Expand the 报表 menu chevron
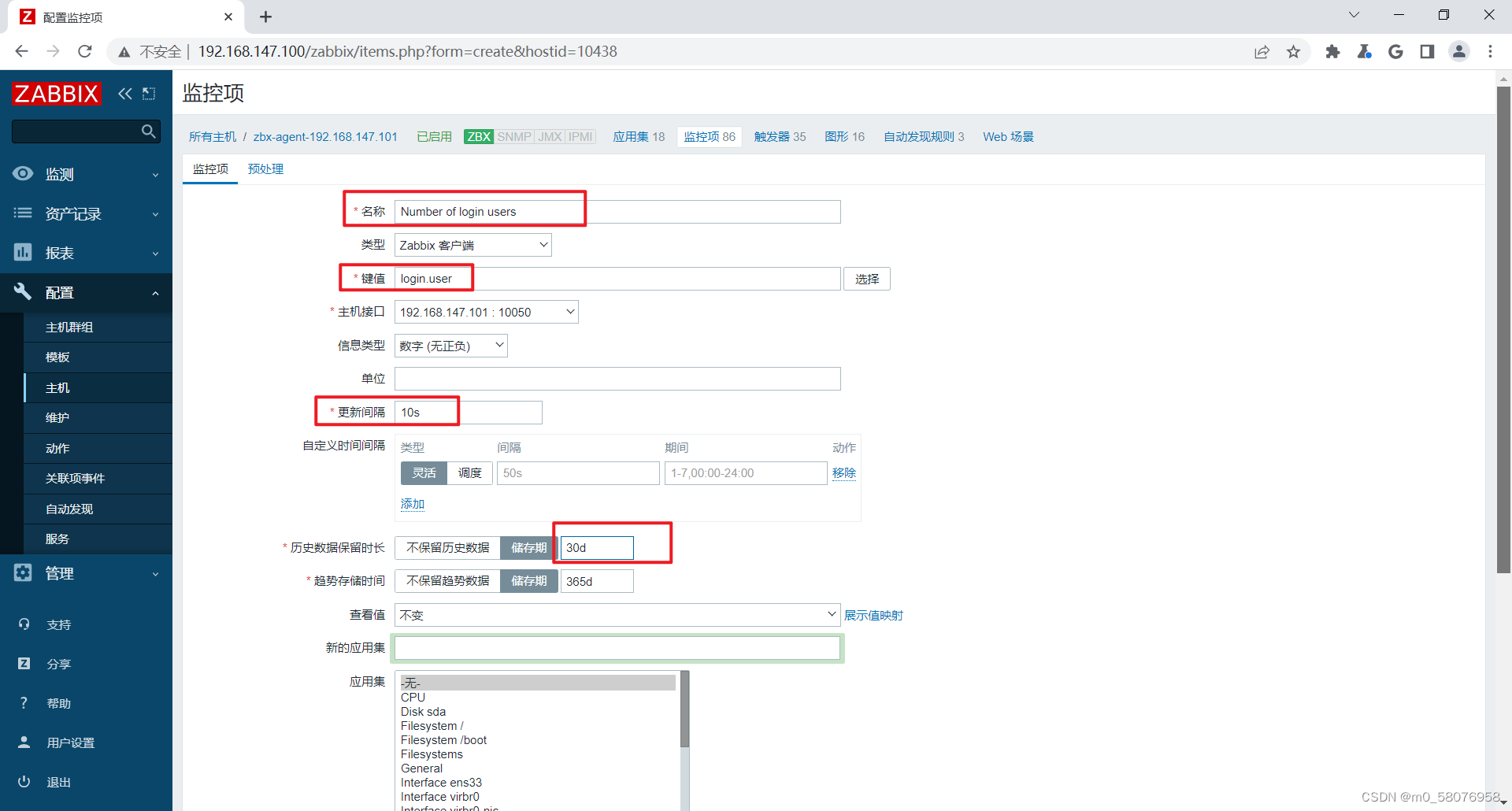 155,254
